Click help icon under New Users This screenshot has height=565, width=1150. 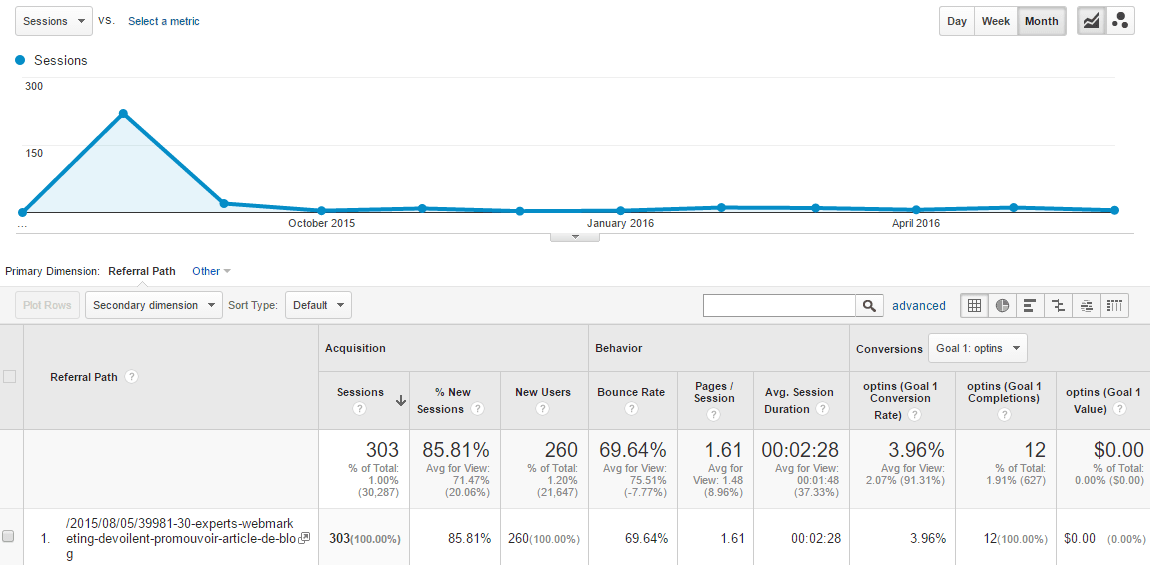(543, 409)
